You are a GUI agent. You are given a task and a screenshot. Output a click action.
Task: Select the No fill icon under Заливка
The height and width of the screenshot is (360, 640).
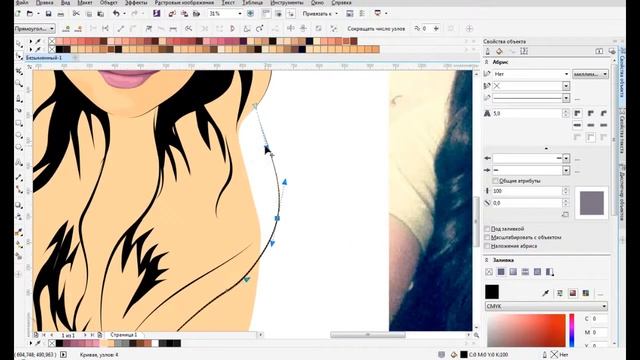click(x=489, y=272)
